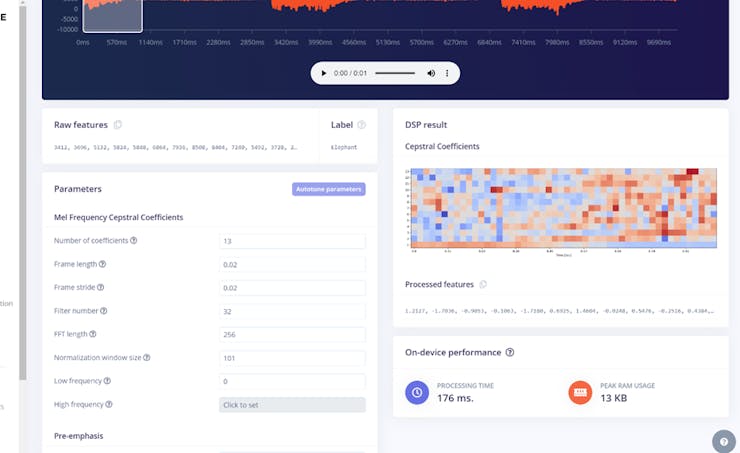Open audio player more options menu
This screenshot has width=740, height=453.
click(x=447, y=73)
